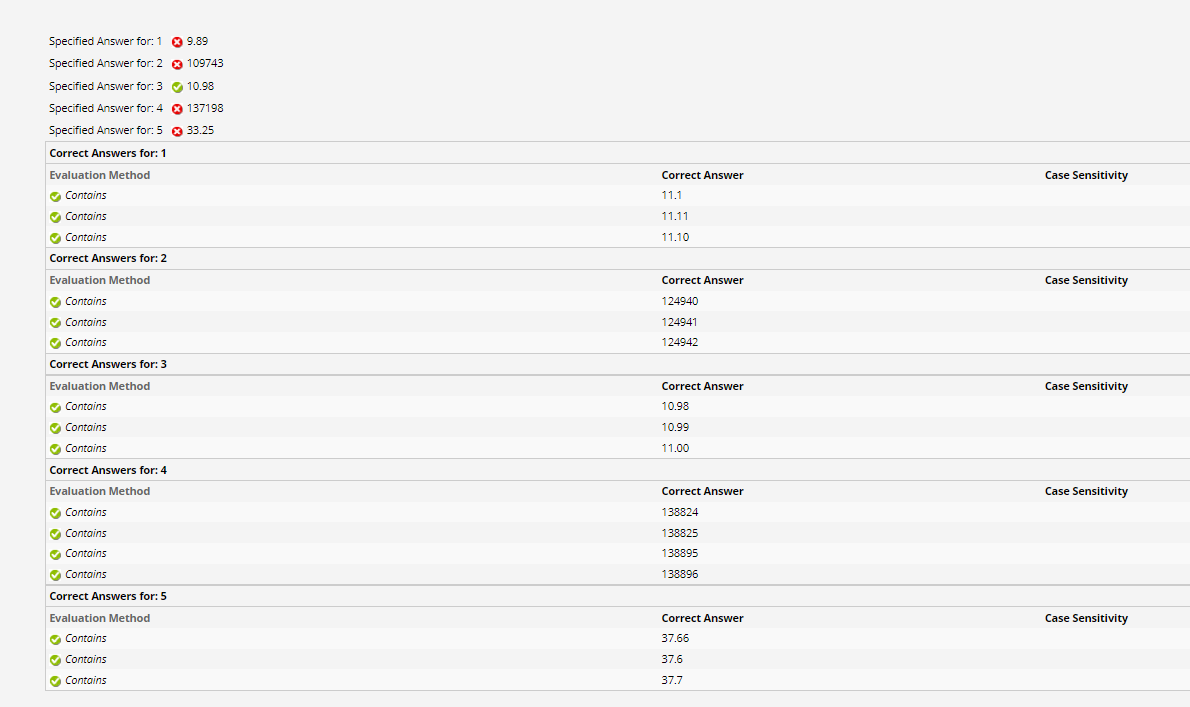Select the specified answer value 137198
The width and height of the screenshot is (1190, 707).
pos(205,108)
